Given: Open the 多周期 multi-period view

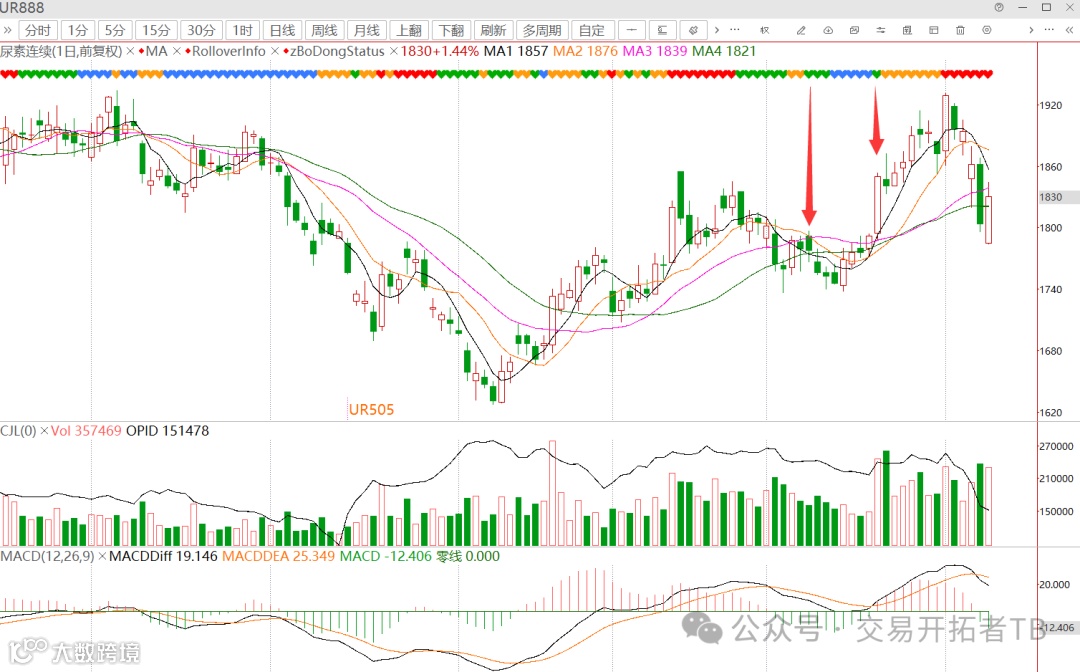Looking at the screenshot, I should (542, 30).
